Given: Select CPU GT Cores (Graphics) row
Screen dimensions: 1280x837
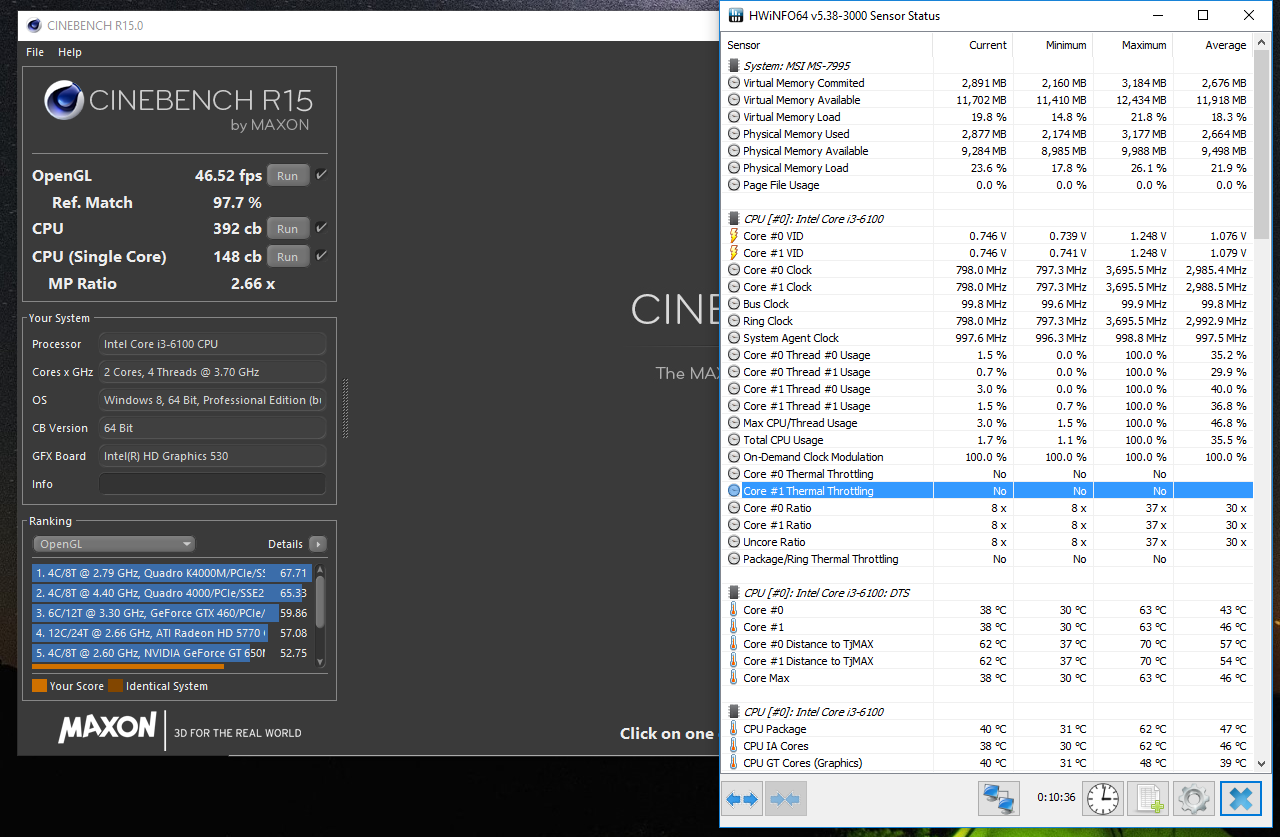Looking at the screenshot, I should coord(987,763).
